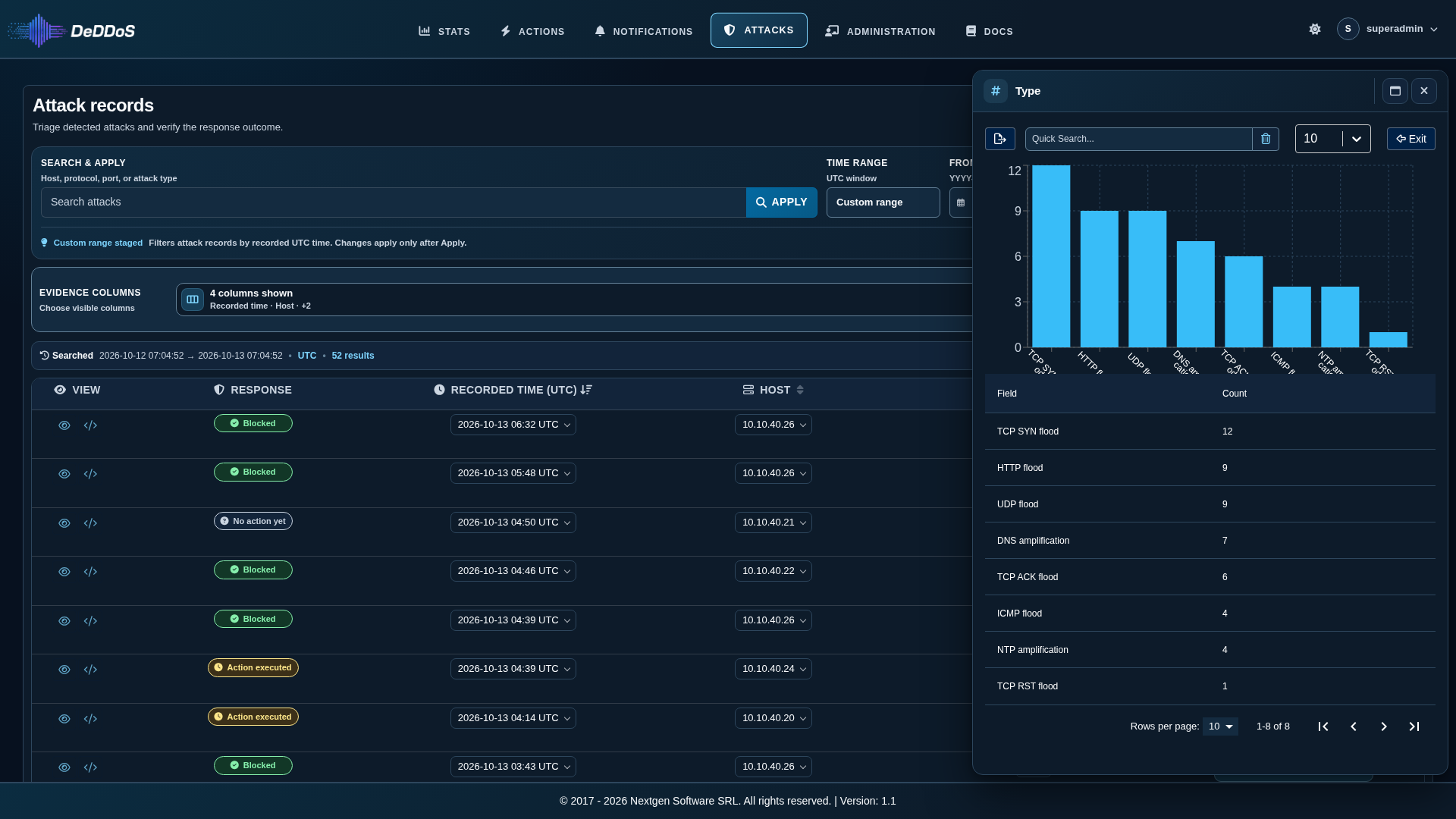View eye for first 04:39 Blocked row
The width and height of the screenshot is (1456, 819).
point(64,621)
